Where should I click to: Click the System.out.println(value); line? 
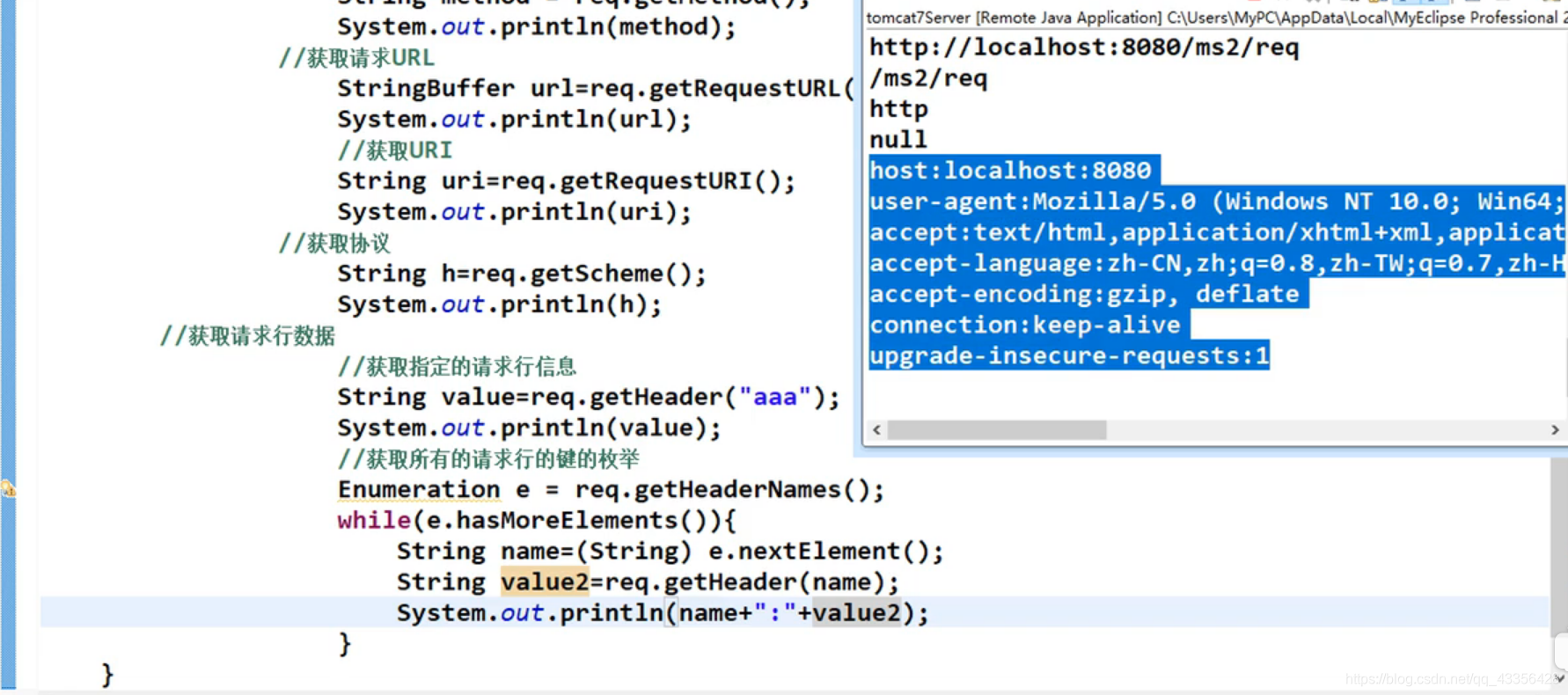coord(530,428)
